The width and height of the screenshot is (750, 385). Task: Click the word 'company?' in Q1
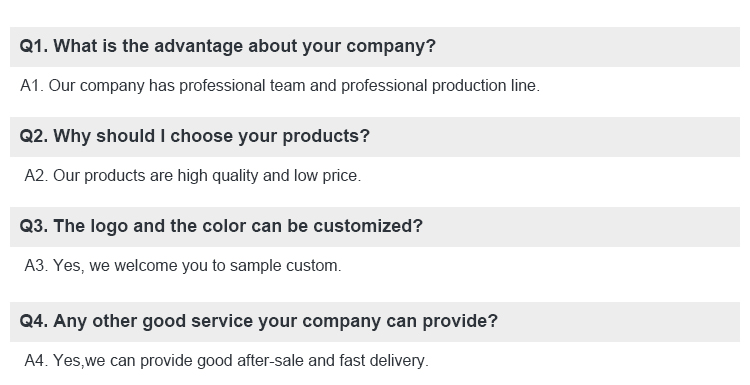[391, 47]
